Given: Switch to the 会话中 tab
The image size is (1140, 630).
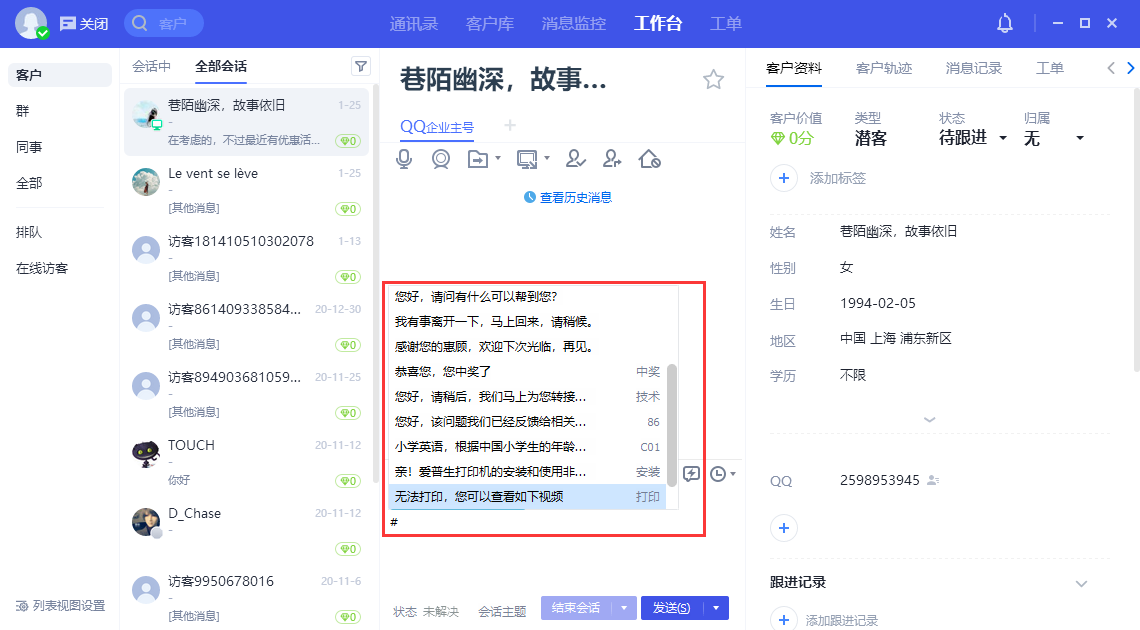Looking at the screenshot, I should tap(151, 66).
